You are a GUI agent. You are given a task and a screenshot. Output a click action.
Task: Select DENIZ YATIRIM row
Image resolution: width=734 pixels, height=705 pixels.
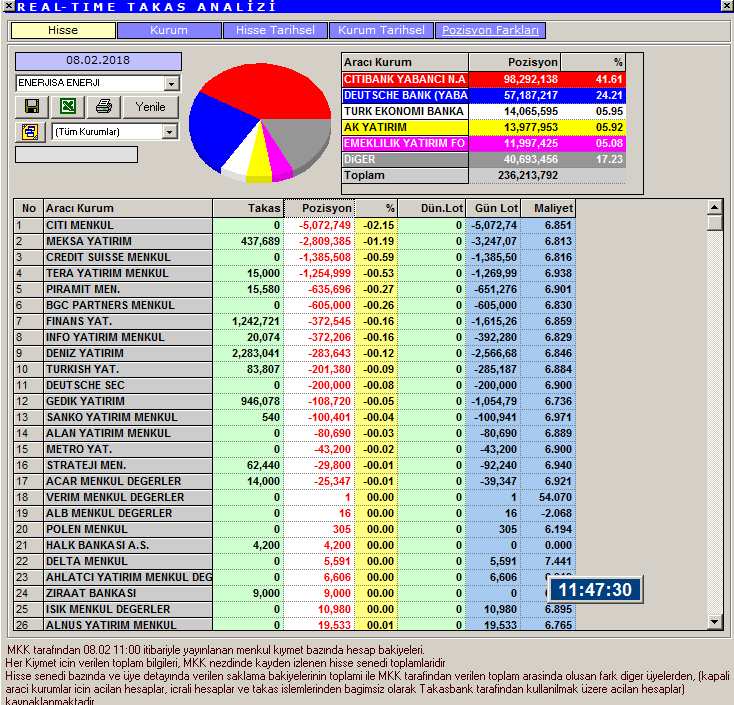[x=295, y=353]
